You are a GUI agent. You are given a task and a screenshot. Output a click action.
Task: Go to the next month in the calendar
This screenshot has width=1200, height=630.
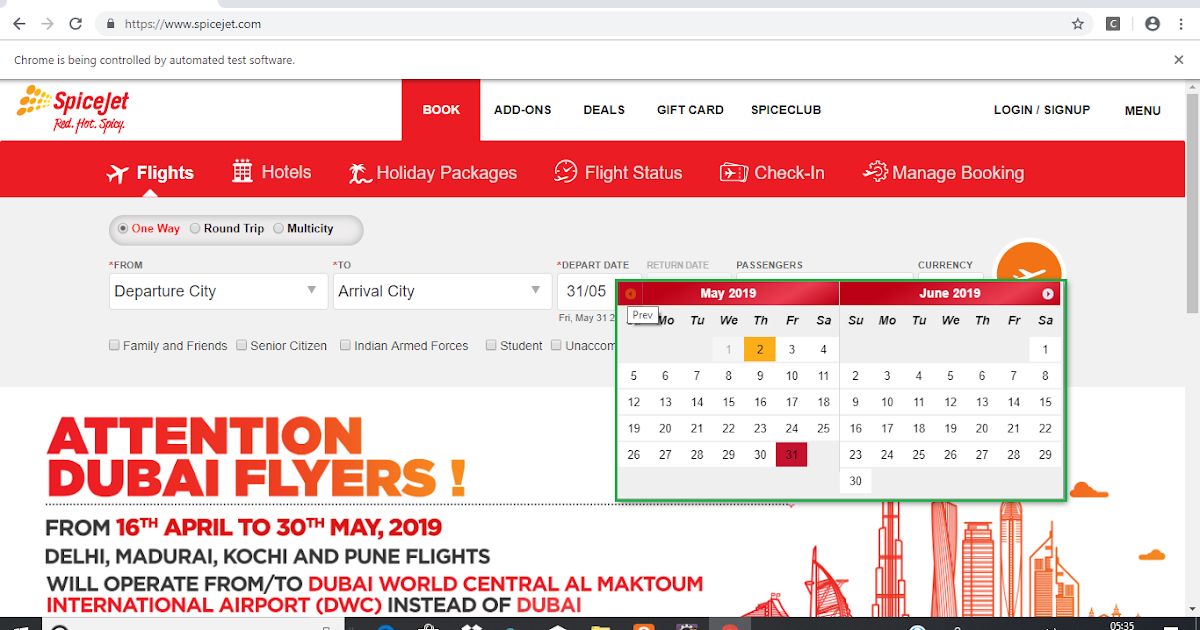click(x=1048, y=294)
